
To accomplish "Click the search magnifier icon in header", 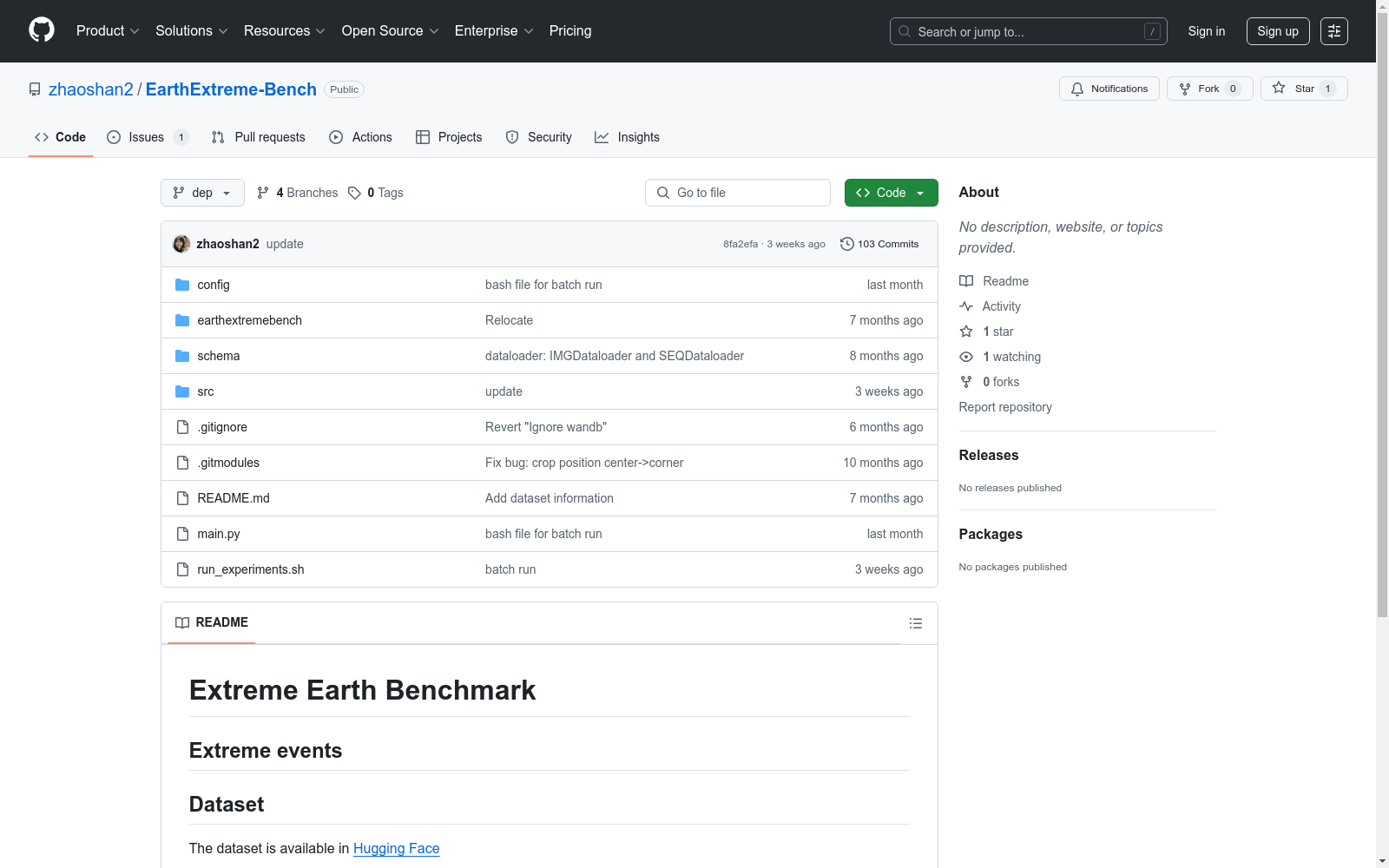I will [905, 31].
